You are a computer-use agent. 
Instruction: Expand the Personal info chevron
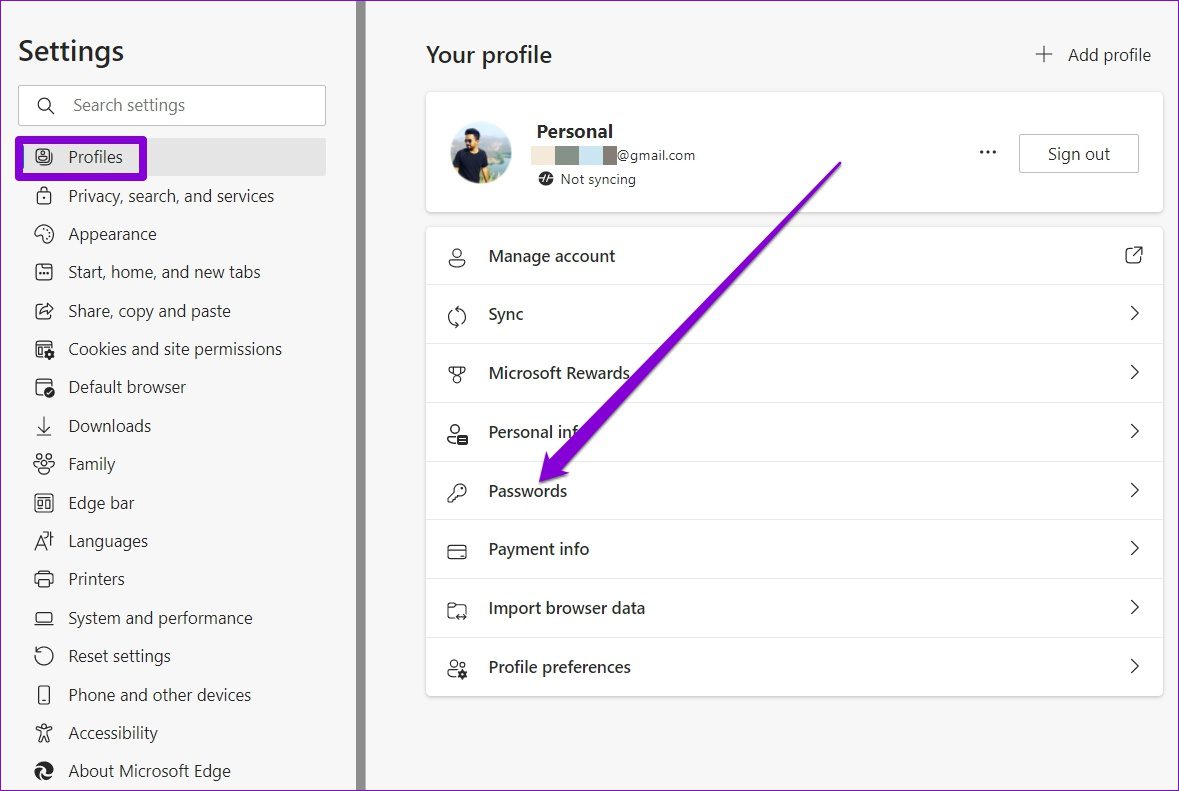[1135, 431]
